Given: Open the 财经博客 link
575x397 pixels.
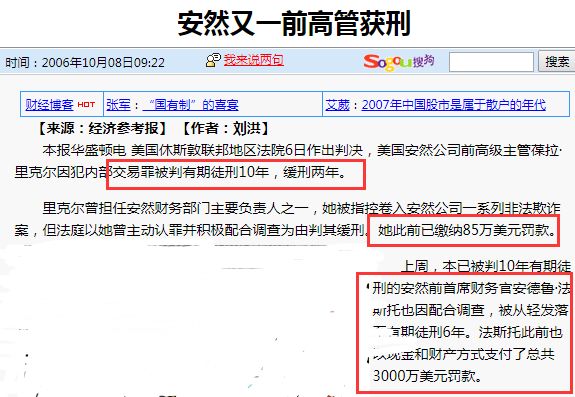Looking at the screenshot, I should (x=50, y=105).
